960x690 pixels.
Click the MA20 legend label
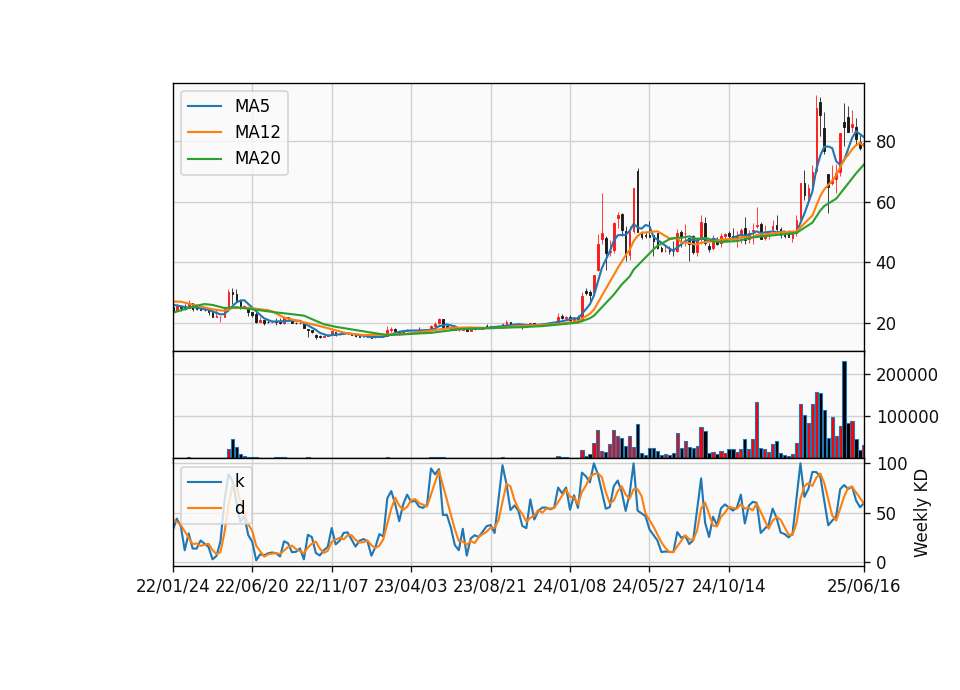pyautogui.click(x=257, y=158)
